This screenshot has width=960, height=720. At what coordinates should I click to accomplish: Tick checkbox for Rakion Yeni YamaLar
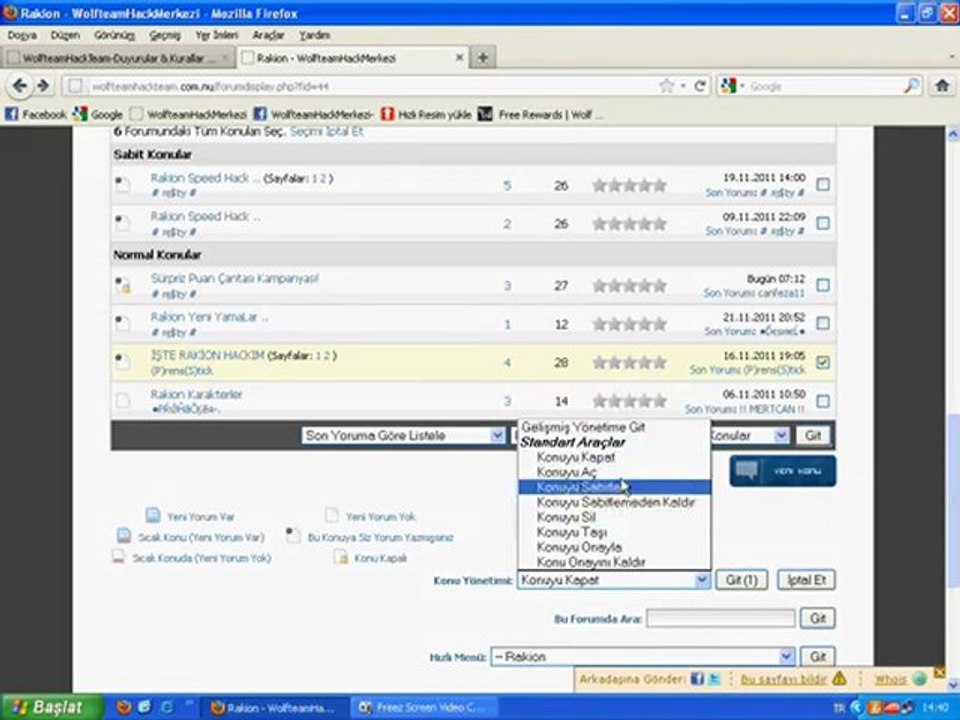pos(823,323)
